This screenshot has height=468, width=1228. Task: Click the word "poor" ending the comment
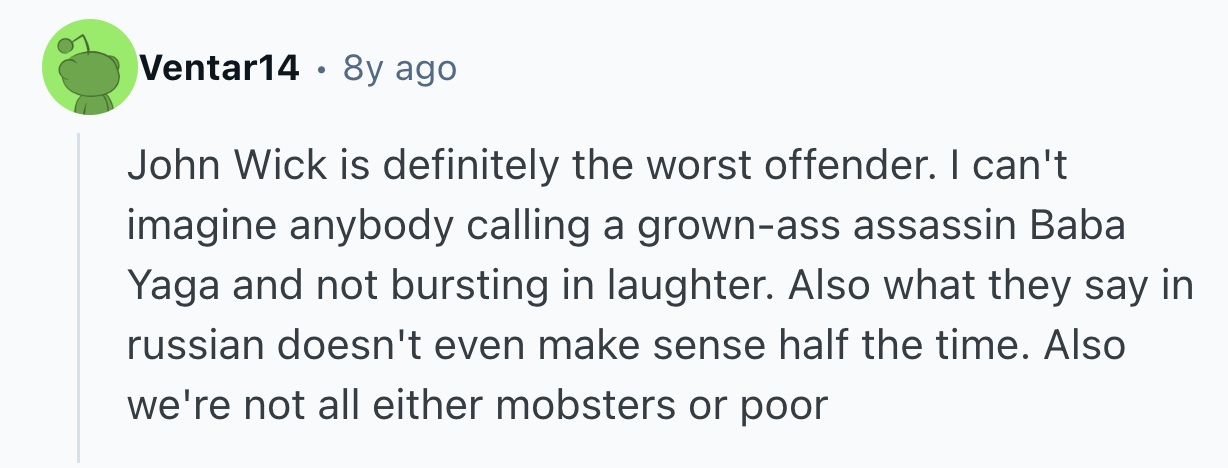point(785,407)
